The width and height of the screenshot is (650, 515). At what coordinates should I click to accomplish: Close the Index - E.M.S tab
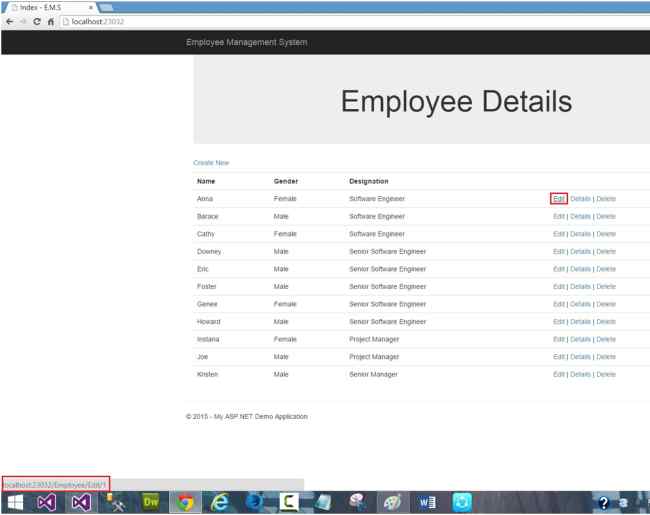coord(91,7)
